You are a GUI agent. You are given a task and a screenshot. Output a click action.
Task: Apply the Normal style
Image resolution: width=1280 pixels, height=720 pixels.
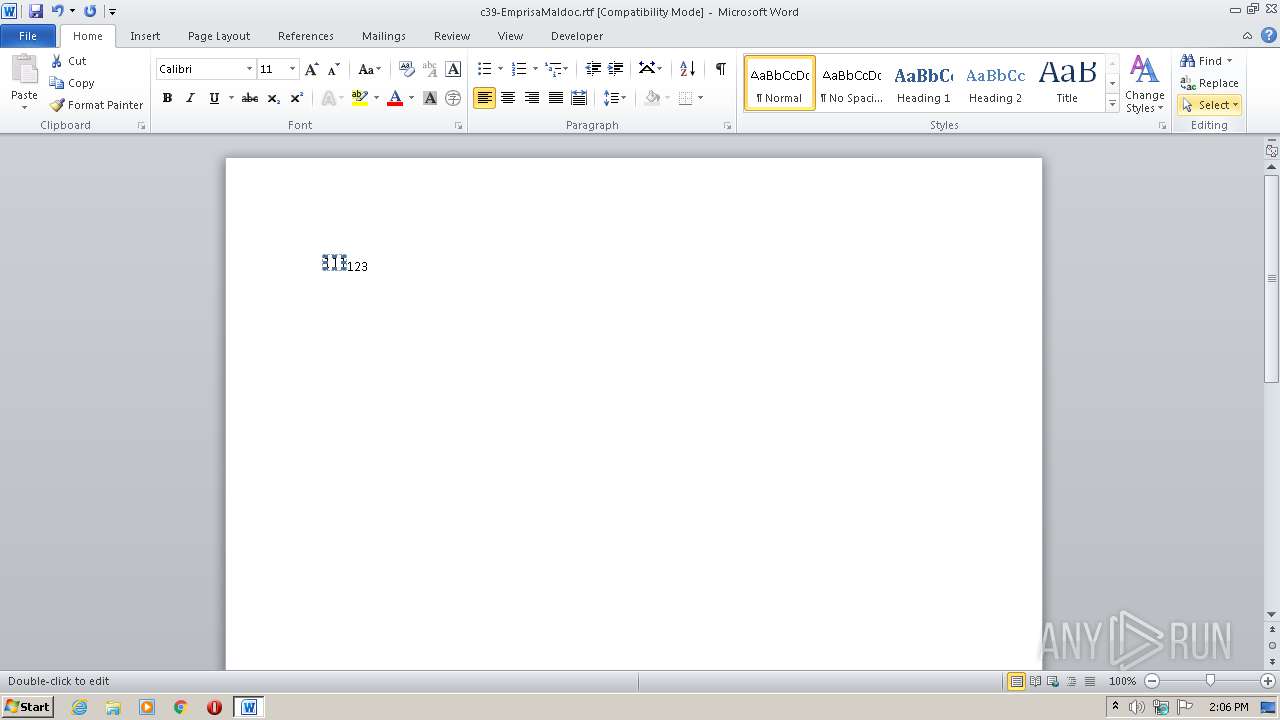[x=780, y=83]
